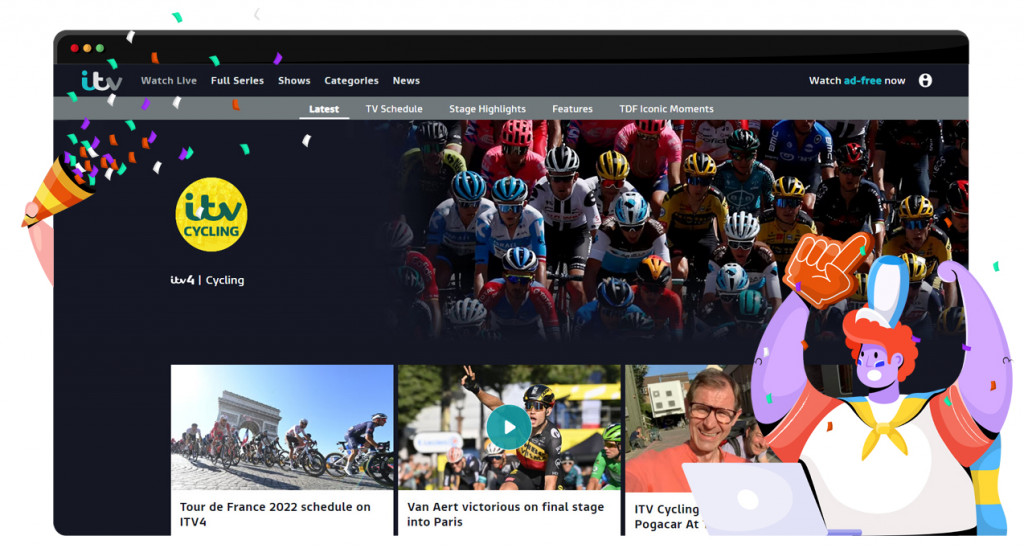Open Watch Live in the navigation
Image resolution: width=1024 pixels, height=548 pixels.
tap(168, 80)
